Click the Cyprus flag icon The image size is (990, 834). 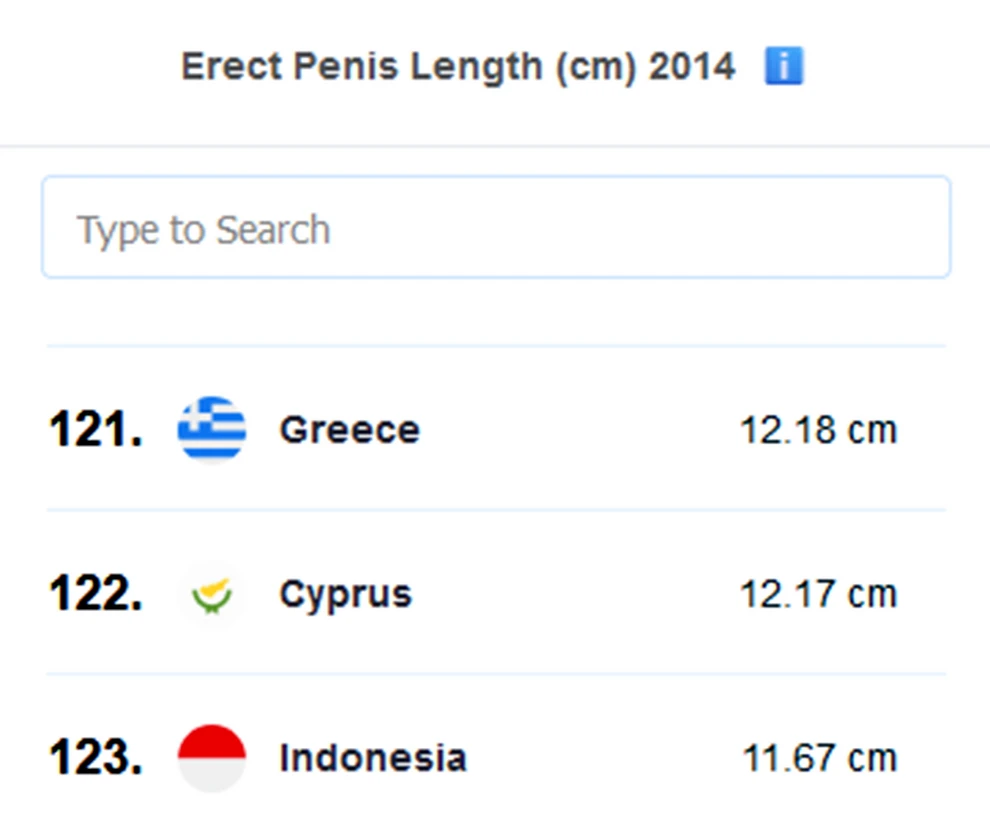[212, 594]
